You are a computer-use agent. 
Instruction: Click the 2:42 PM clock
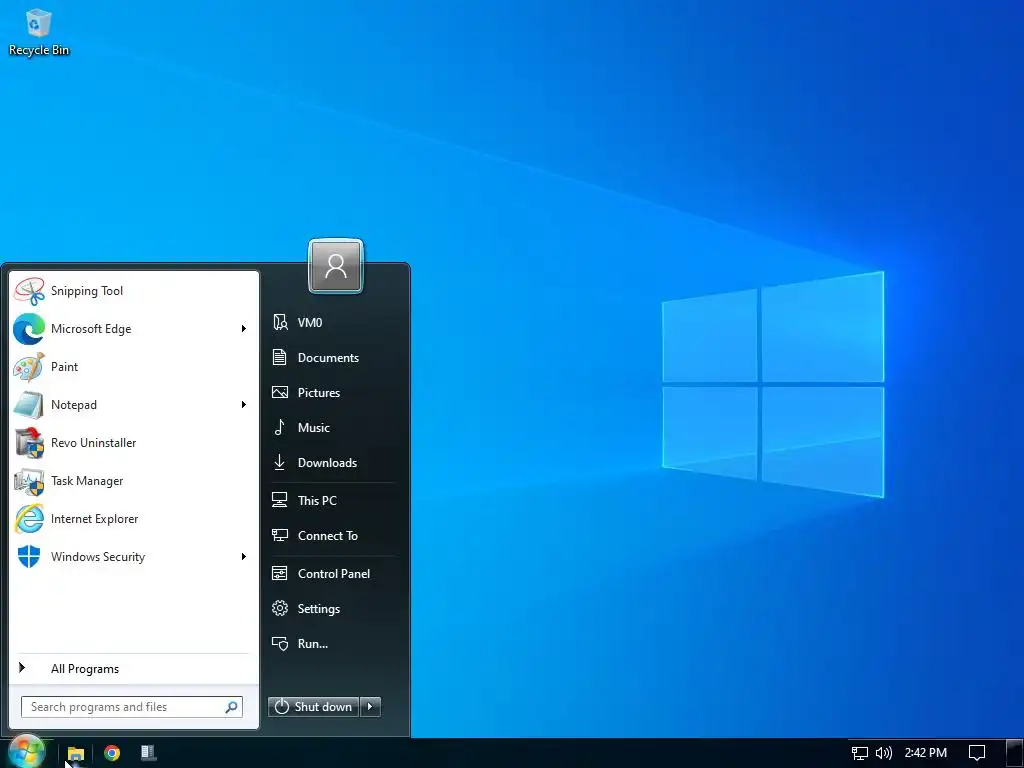[925, 753]
